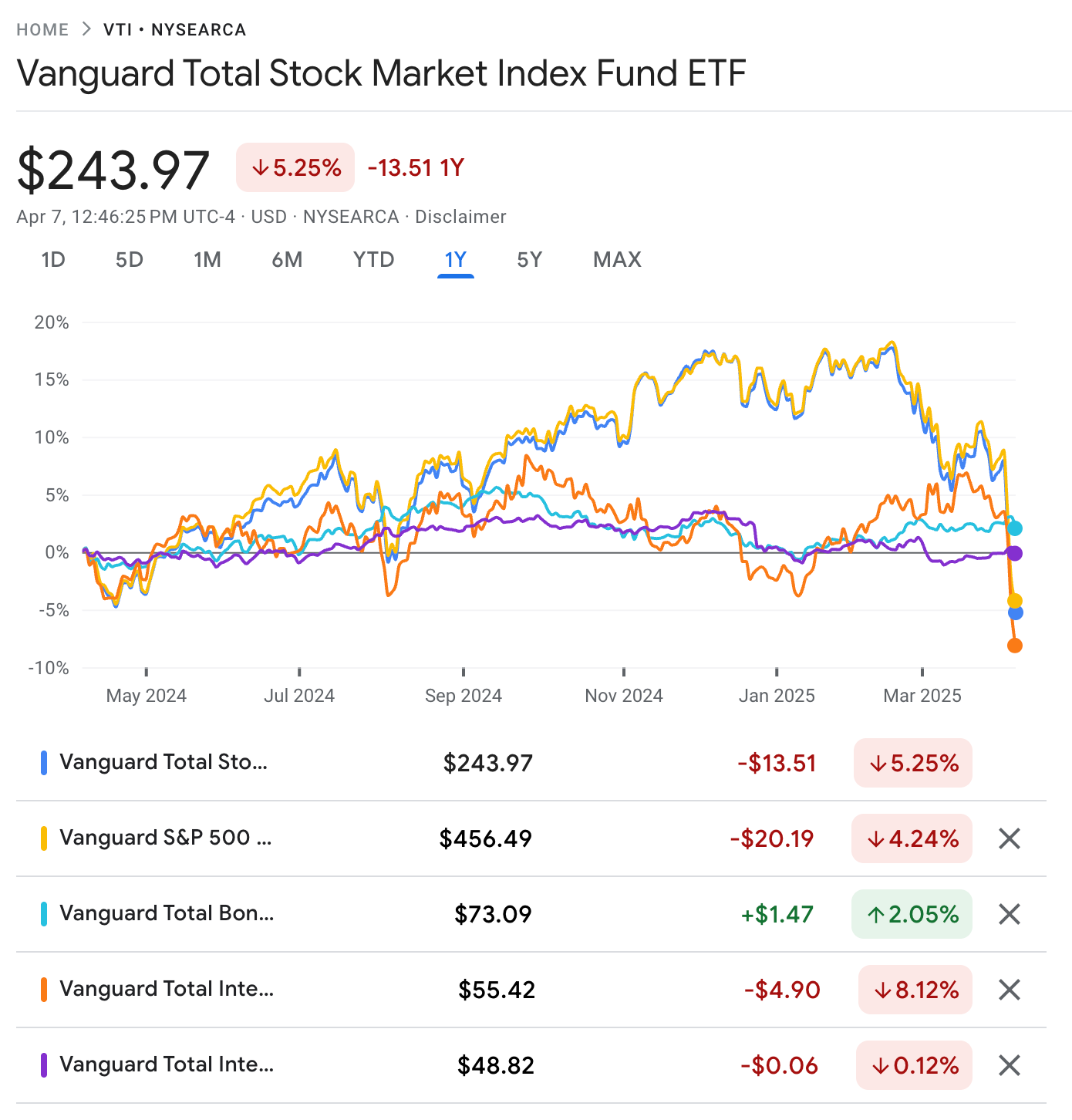Remove Vanguard S&P 500 comparison
Viewport: 1072px width, 1120px height.
pos(1010,838)
